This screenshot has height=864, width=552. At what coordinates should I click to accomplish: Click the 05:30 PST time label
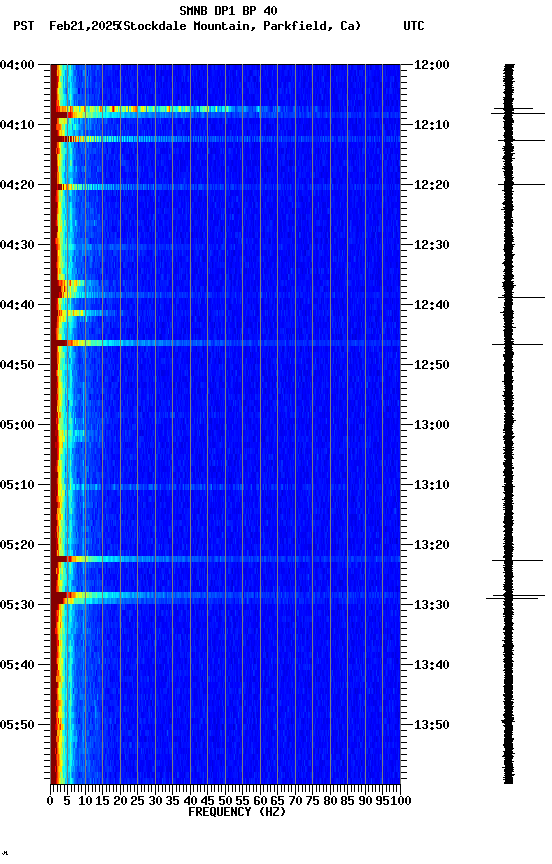[x=17, y=605]
